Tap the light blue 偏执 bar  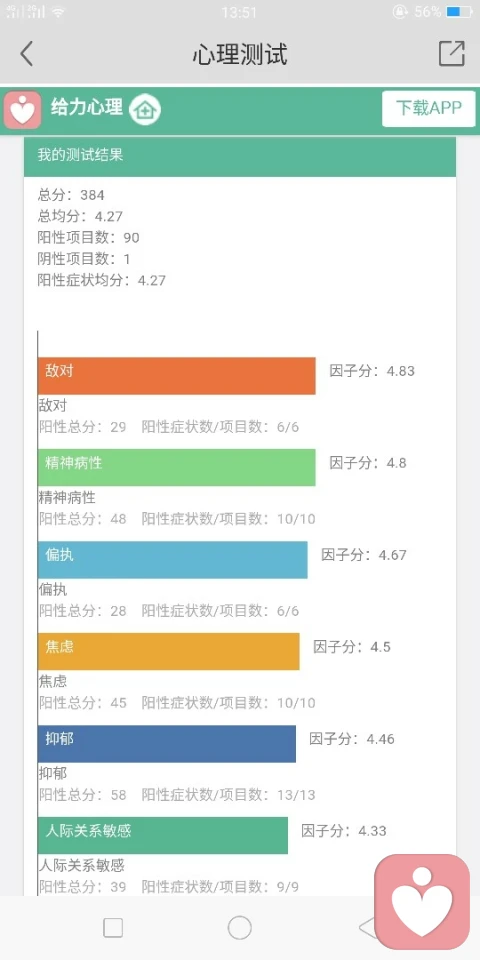(x=173, y=560)
